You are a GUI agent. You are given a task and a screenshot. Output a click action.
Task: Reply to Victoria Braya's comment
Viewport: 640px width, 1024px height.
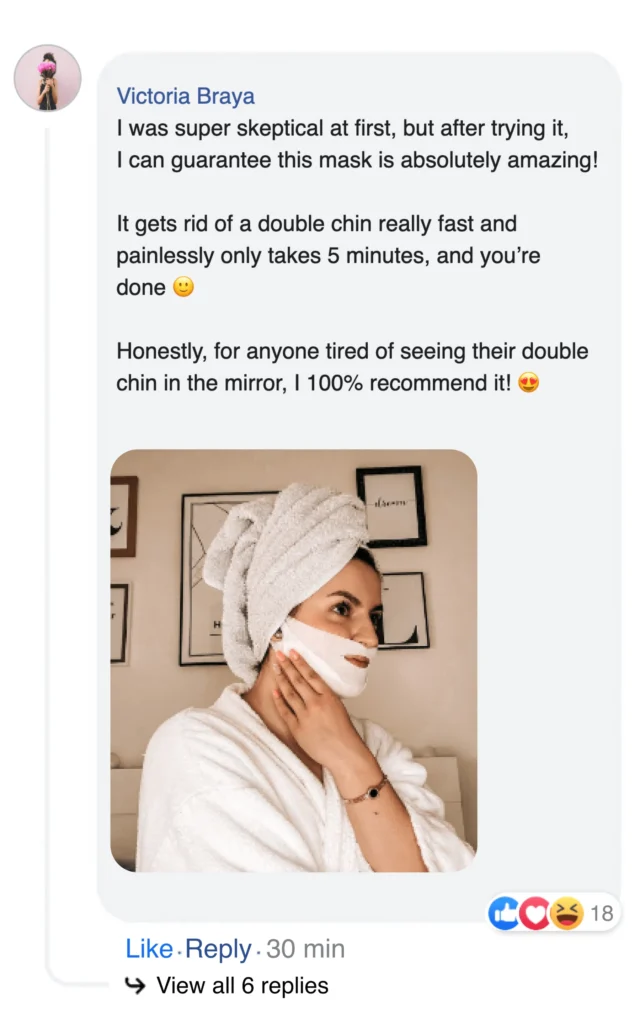[218, 949]
